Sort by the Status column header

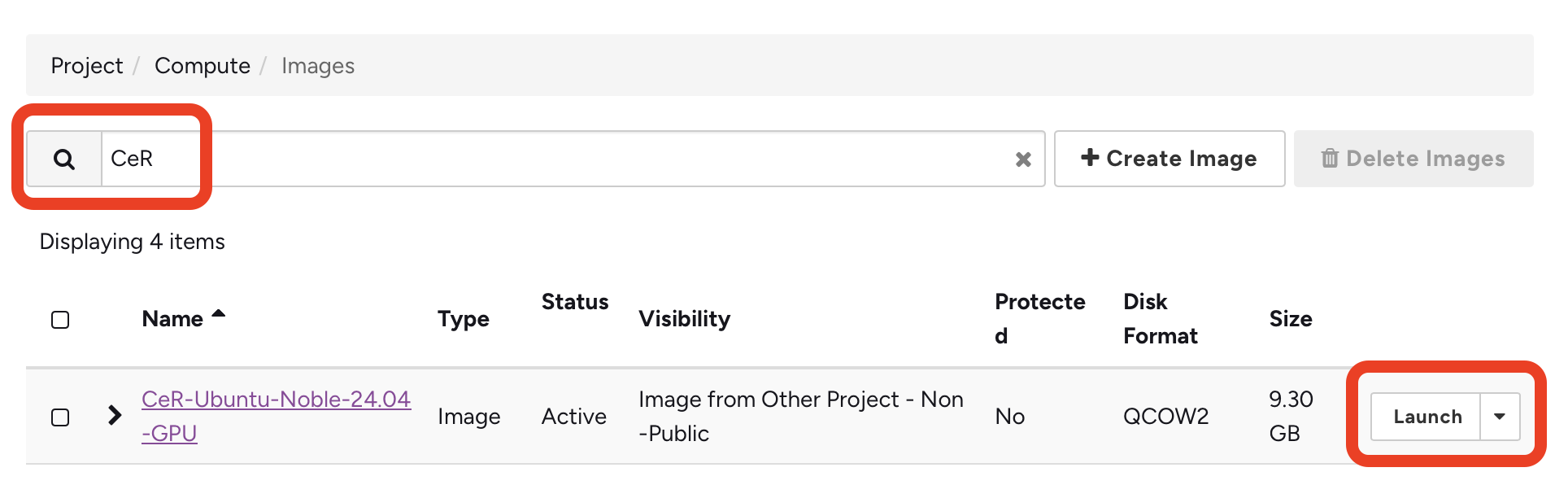coord(574,302)
